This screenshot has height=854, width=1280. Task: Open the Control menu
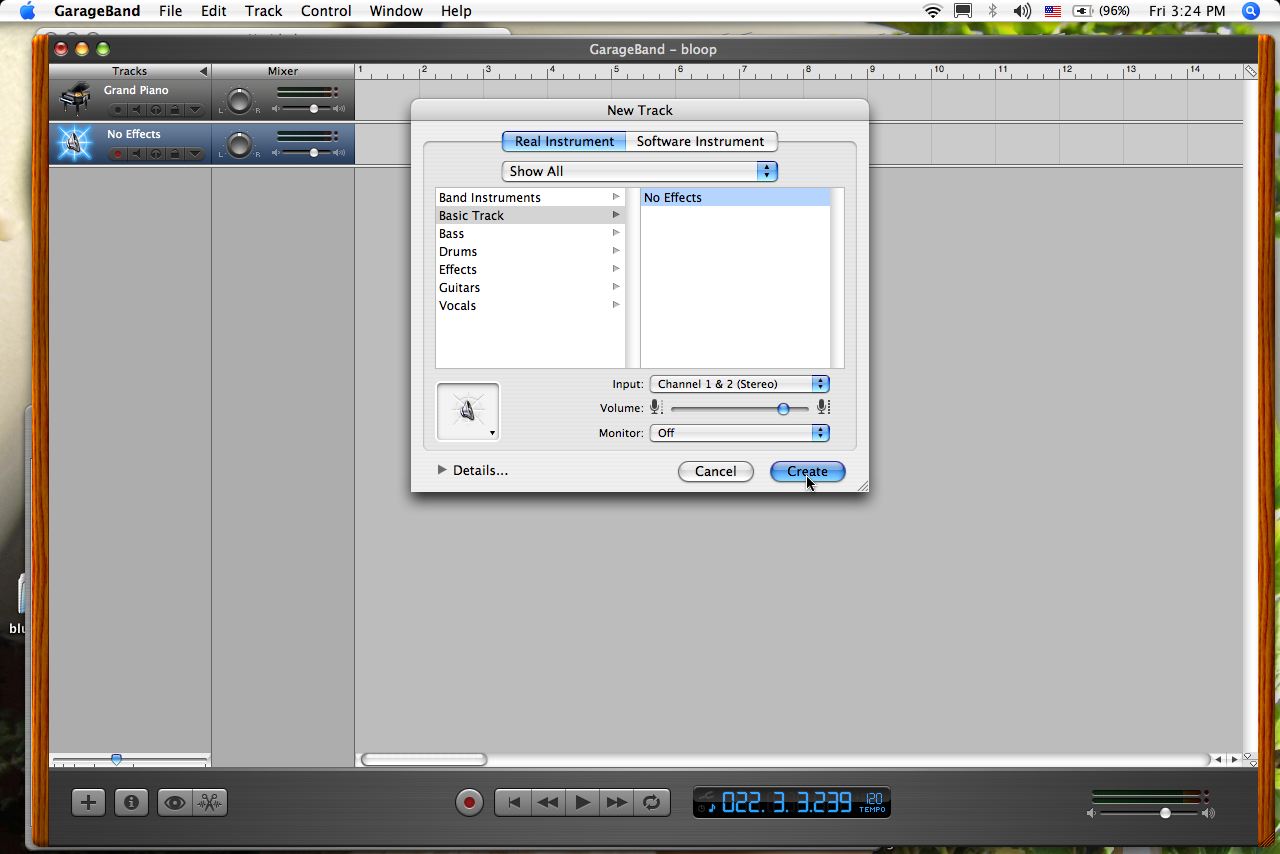(326, 11)
